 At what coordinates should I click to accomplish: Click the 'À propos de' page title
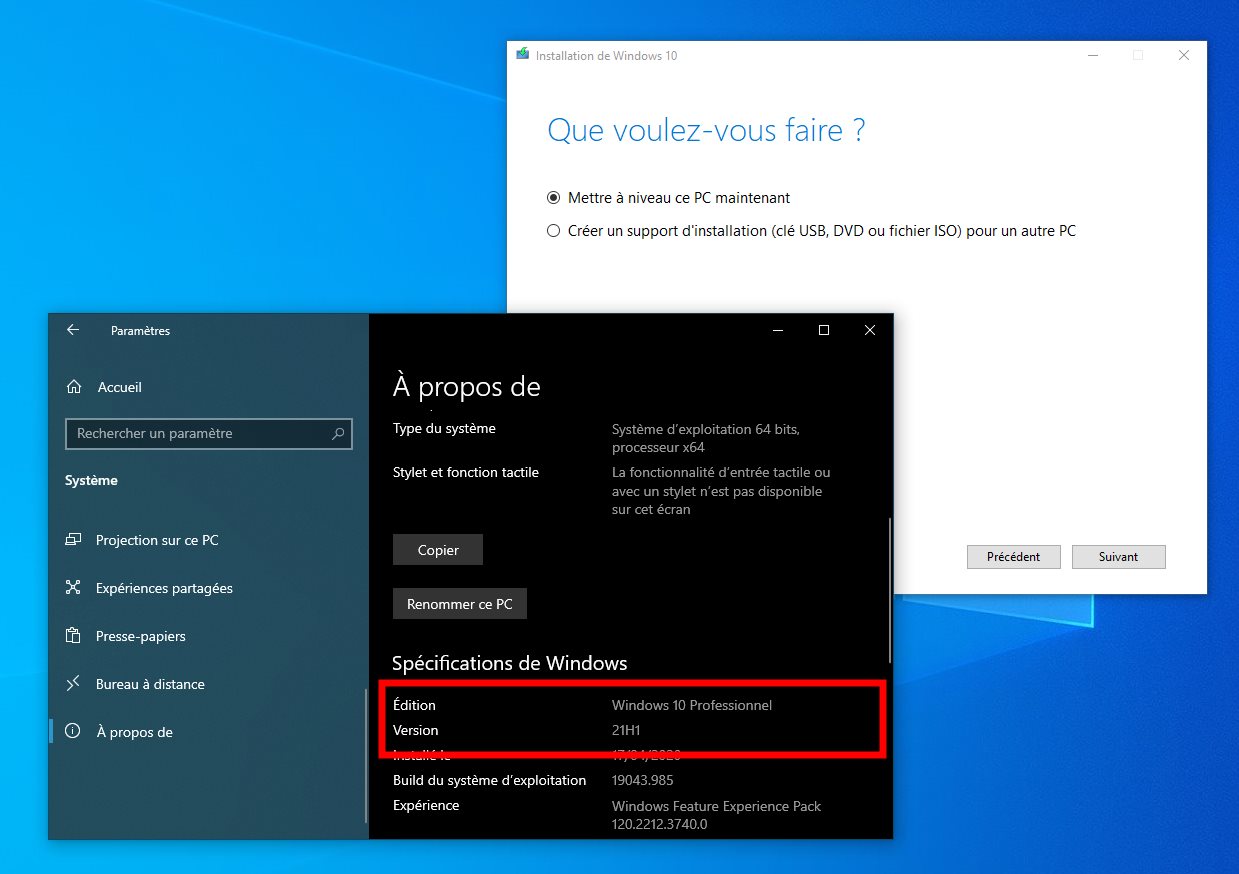[467, 387]
